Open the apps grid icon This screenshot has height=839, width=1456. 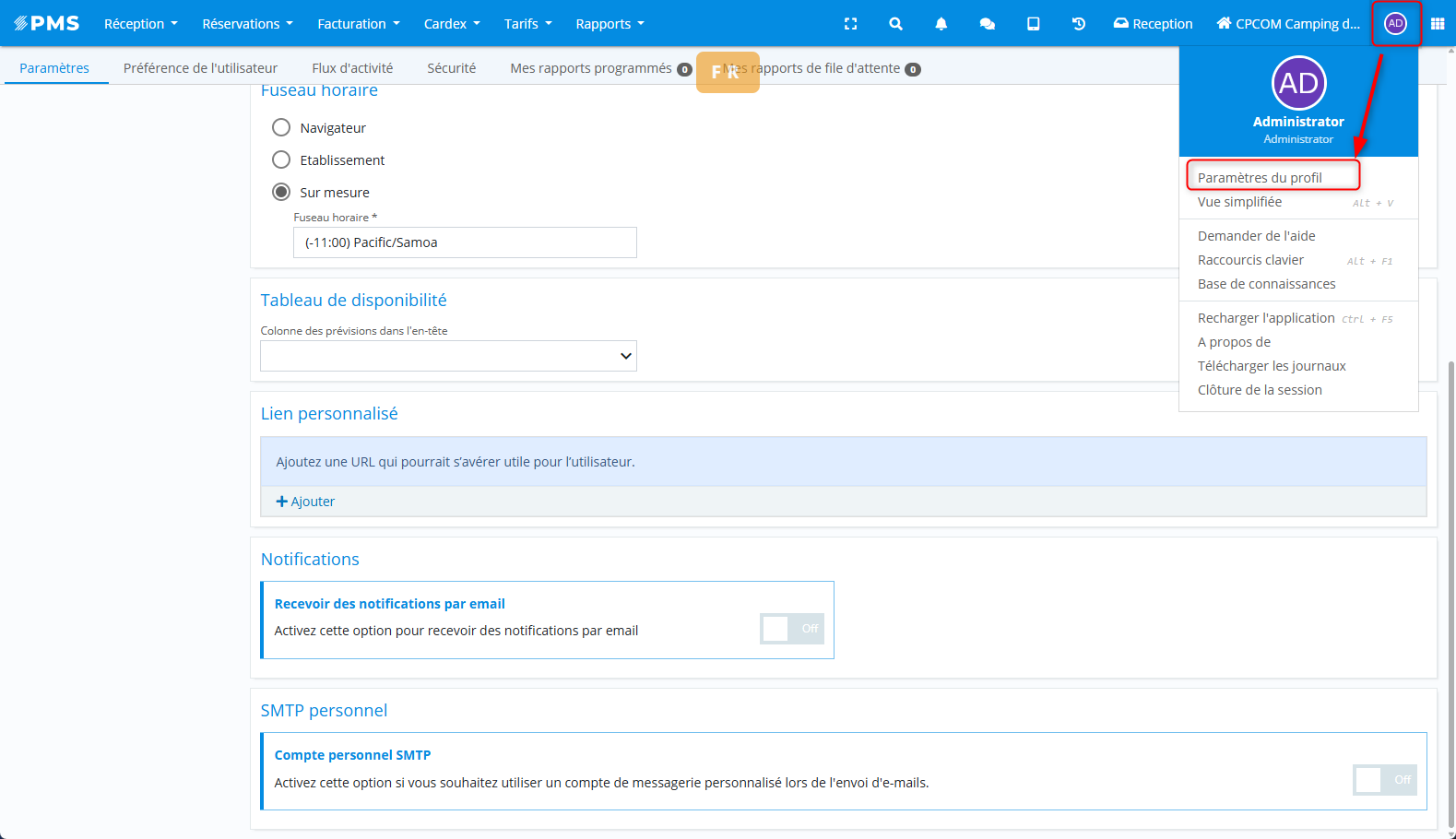point(1437,24)
